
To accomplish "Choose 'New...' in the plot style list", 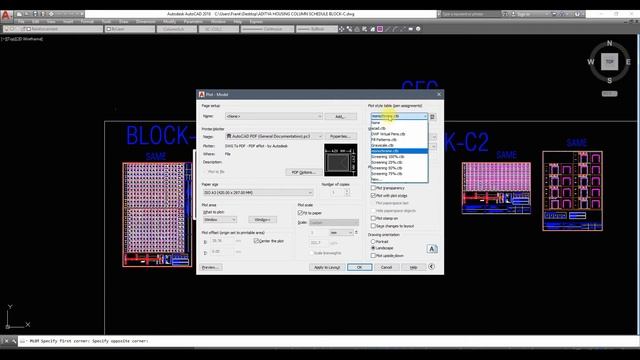I will [x=399, y=180].
